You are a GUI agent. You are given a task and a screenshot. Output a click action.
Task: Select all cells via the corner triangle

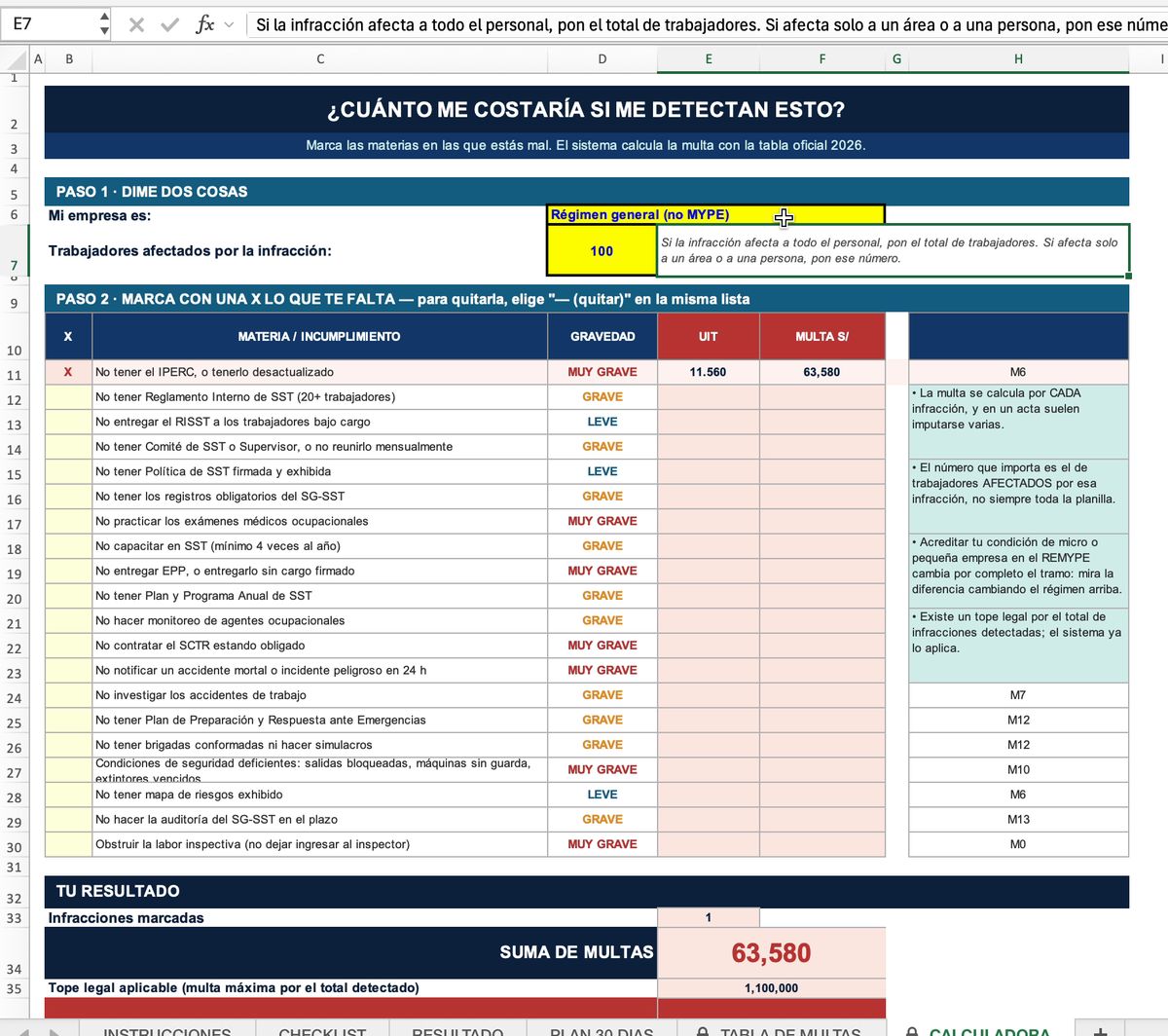point(15,59)
